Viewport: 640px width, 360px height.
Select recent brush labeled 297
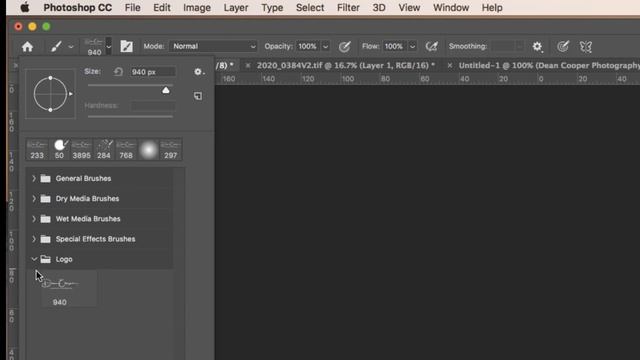coord(171,149)
